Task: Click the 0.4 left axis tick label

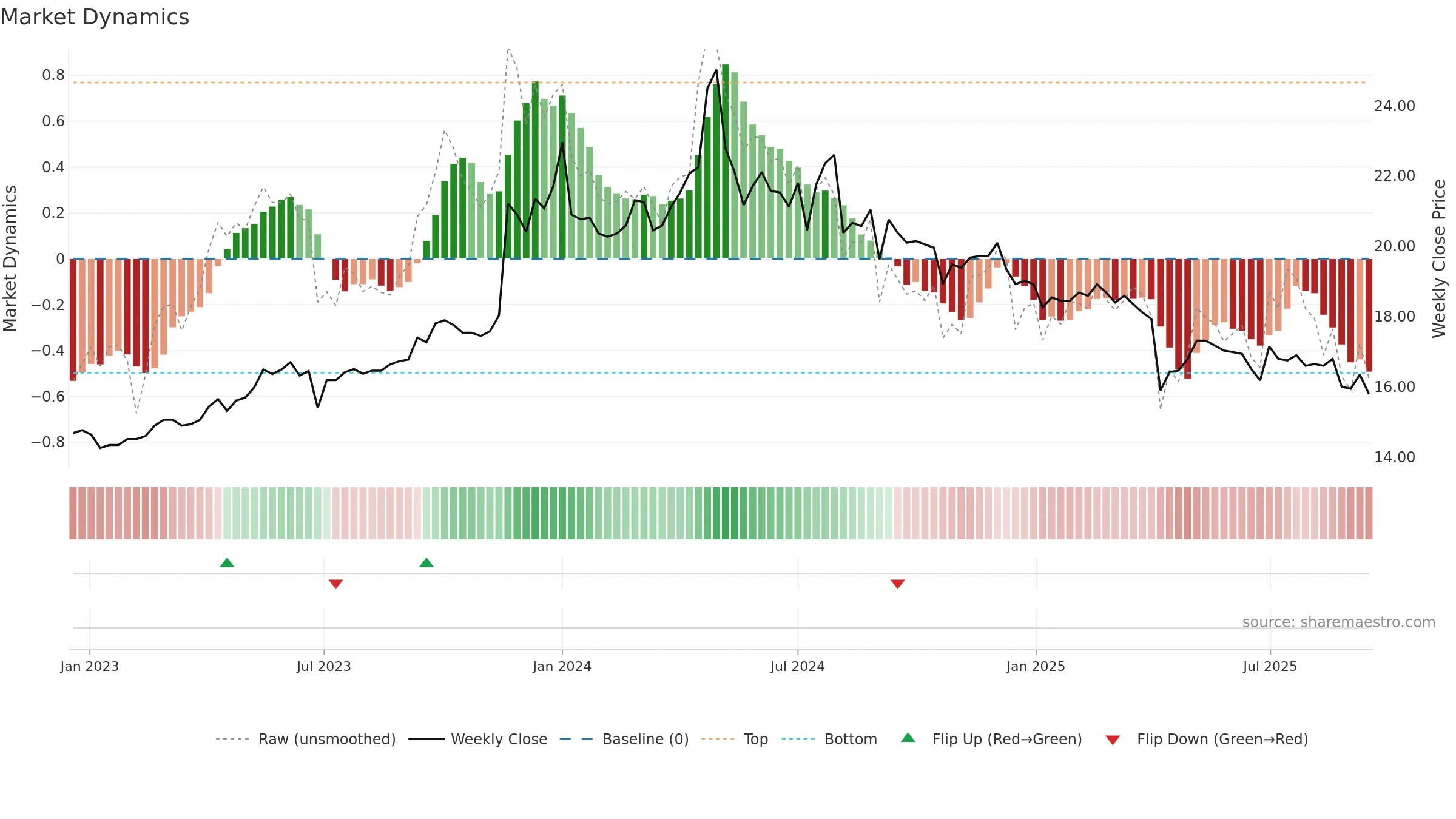Action: [x=53, y=167]
